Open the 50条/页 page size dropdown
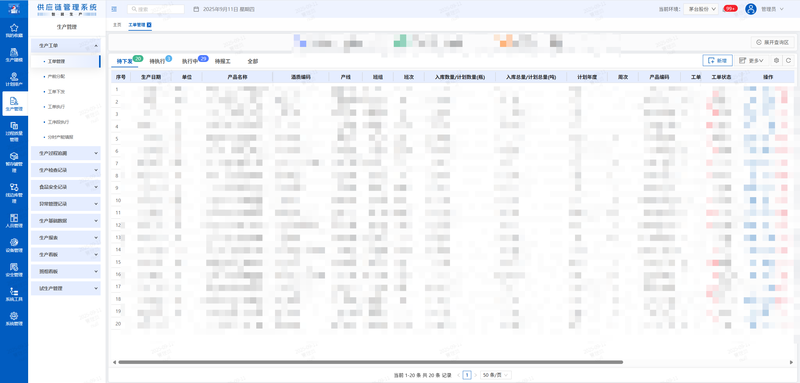This screenshot has width=800, height=383. click(496, 375)
